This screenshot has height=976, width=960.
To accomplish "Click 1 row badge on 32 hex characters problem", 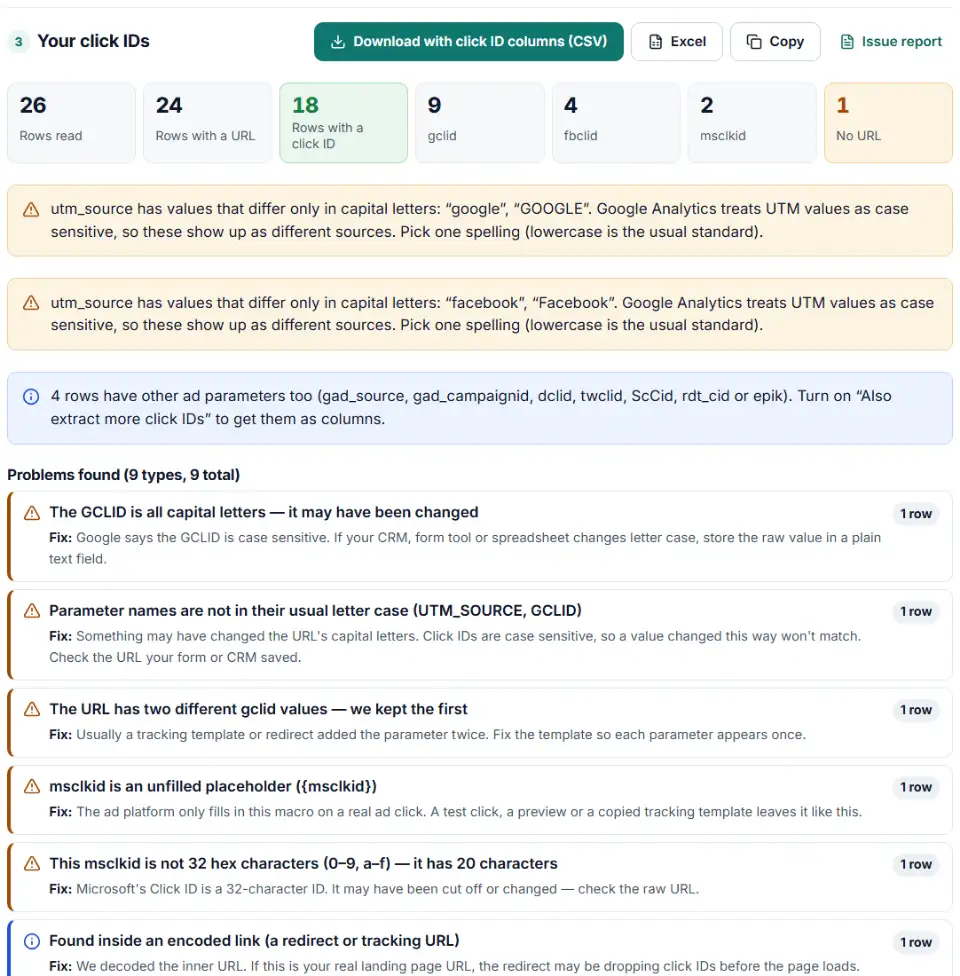I will pyautogui.click(x=916, y=865).
